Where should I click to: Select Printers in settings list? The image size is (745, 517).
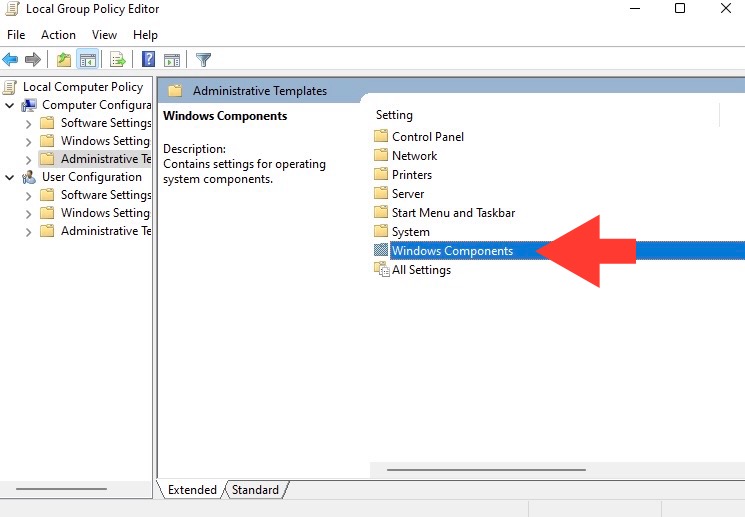point(412,175)
